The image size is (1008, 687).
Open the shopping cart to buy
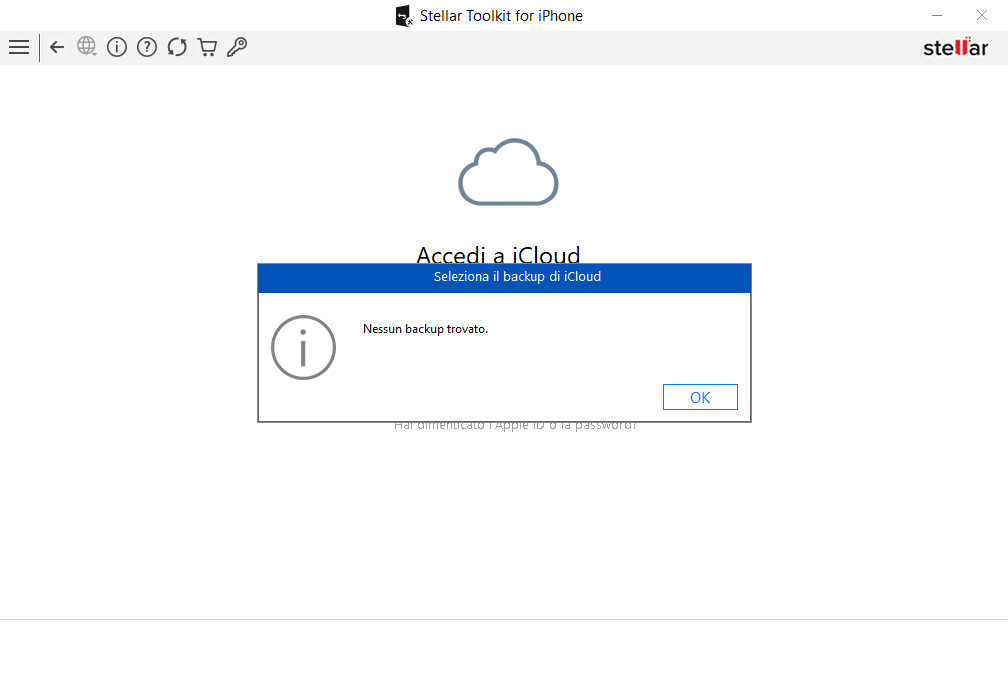coord(207,47)
